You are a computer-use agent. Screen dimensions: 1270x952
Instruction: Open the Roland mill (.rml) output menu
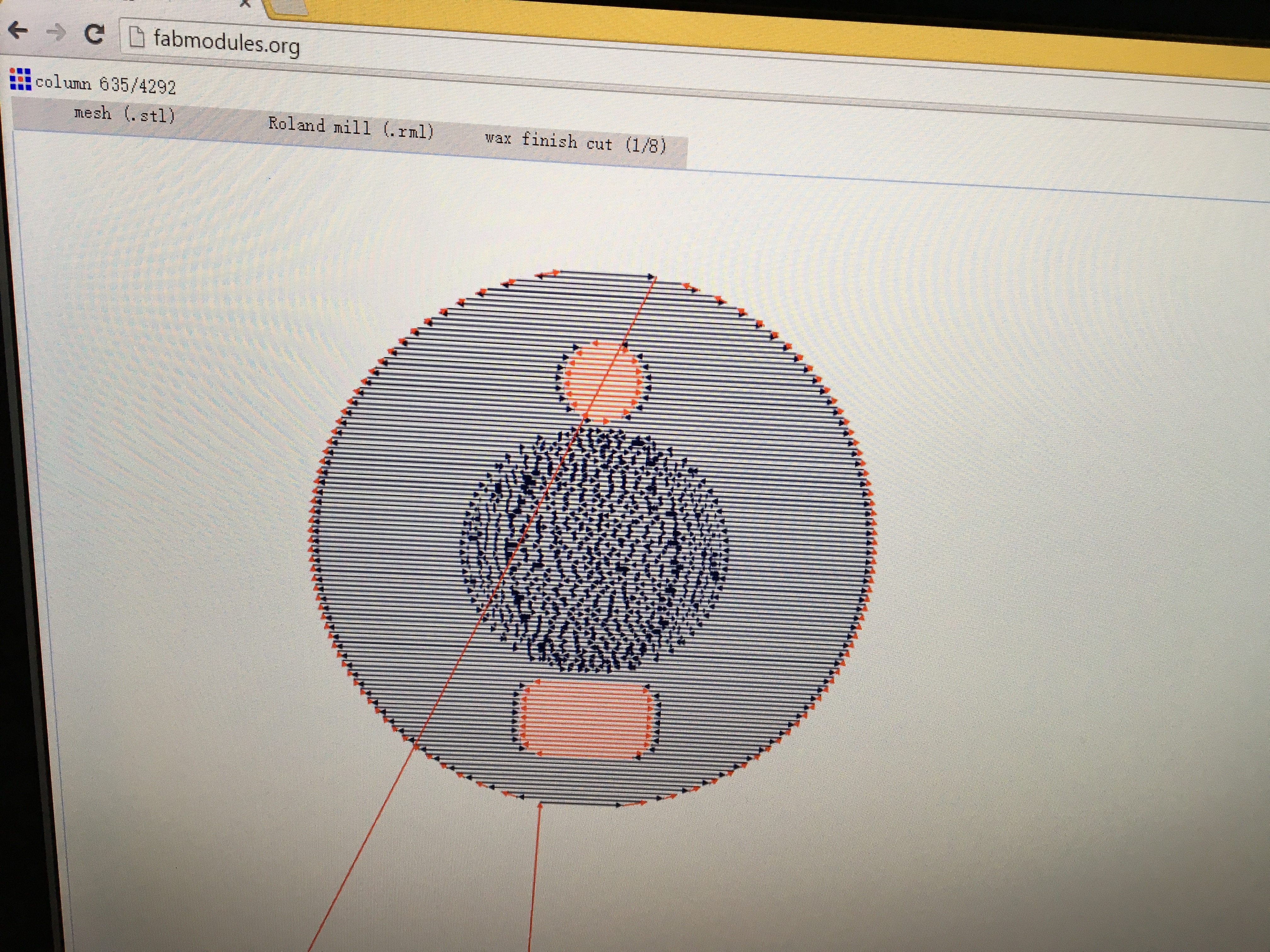(352, 127)
